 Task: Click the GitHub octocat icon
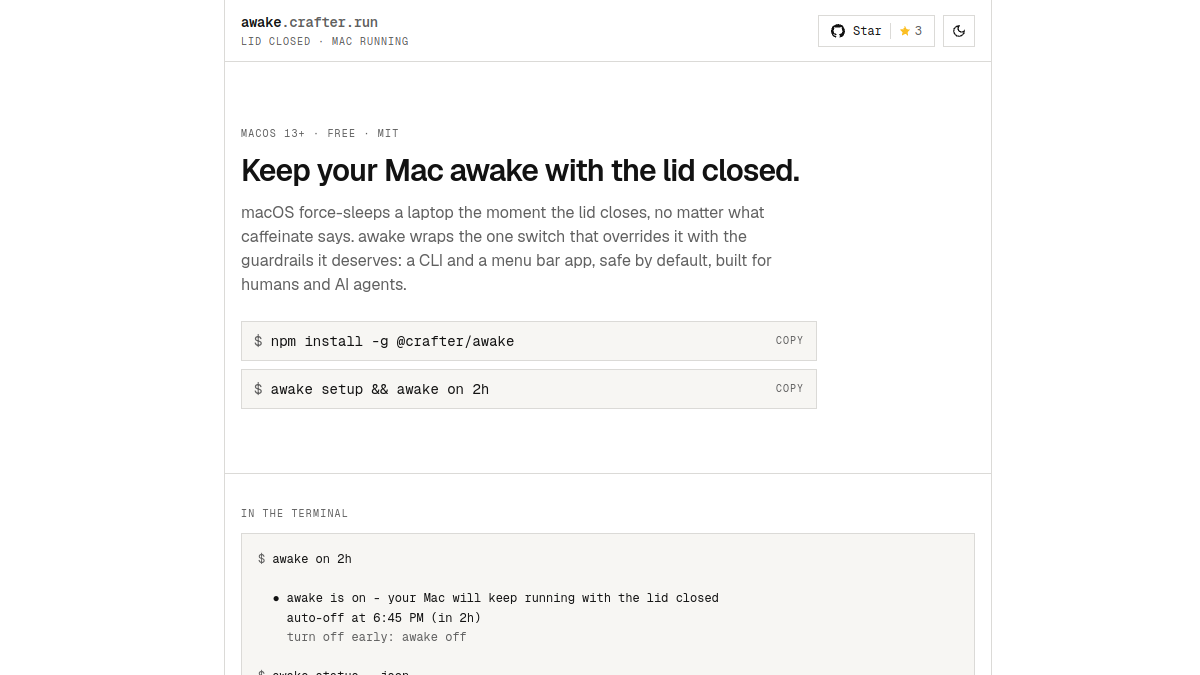pos(838,31)
